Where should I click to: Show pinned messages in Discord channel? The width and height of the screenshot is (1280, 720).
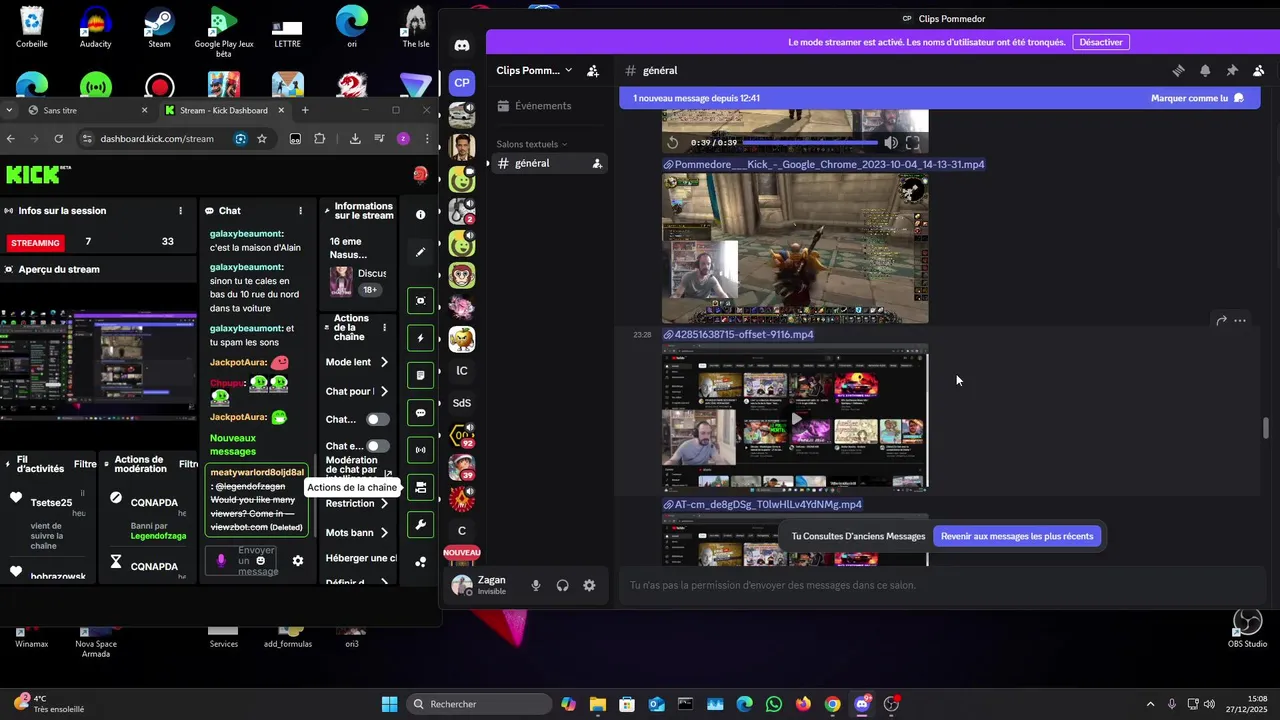(1232, 71)
